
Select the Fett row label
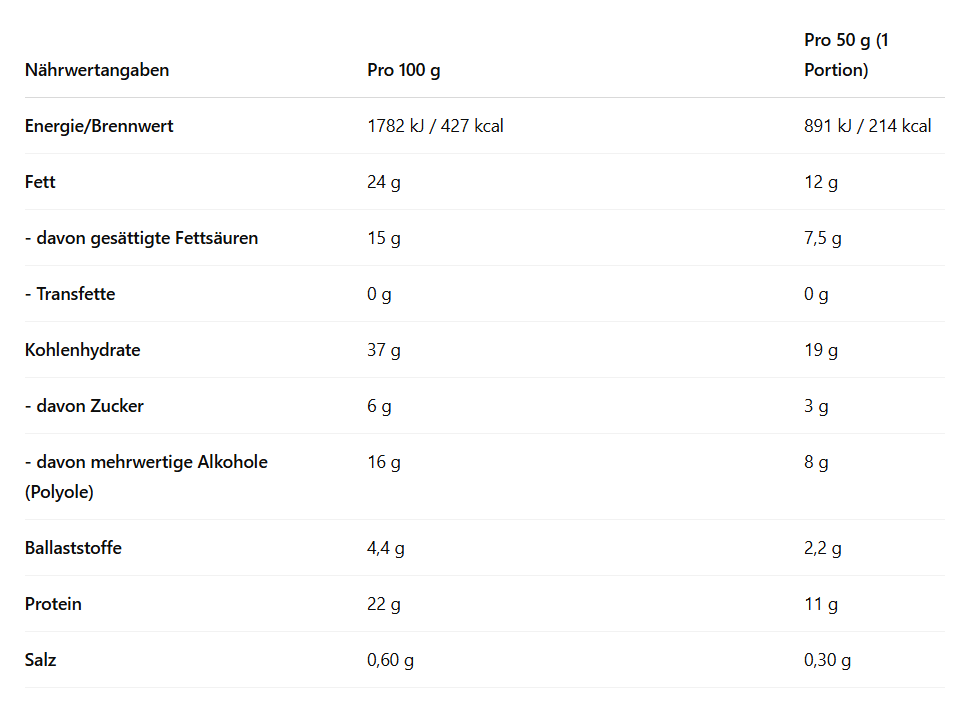coord(40,182)
